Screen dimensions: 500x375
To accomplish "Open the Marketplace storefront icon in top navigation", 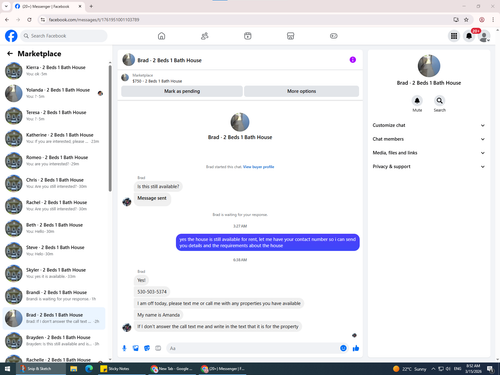I will pyautogui.click(x=291, y=36).
